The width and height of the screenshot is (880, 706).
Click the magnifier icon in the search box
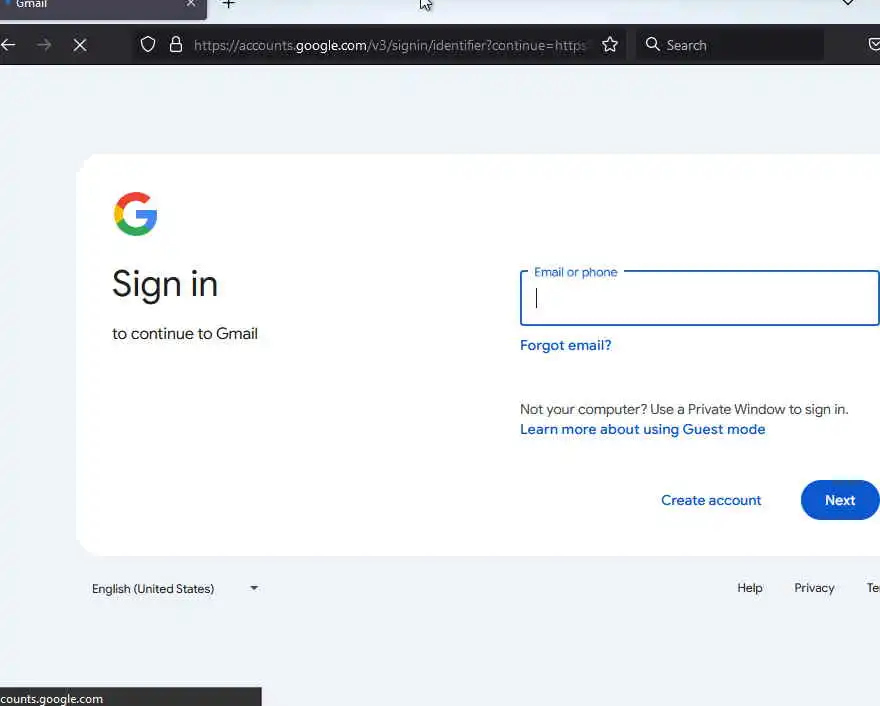(652, 44)
